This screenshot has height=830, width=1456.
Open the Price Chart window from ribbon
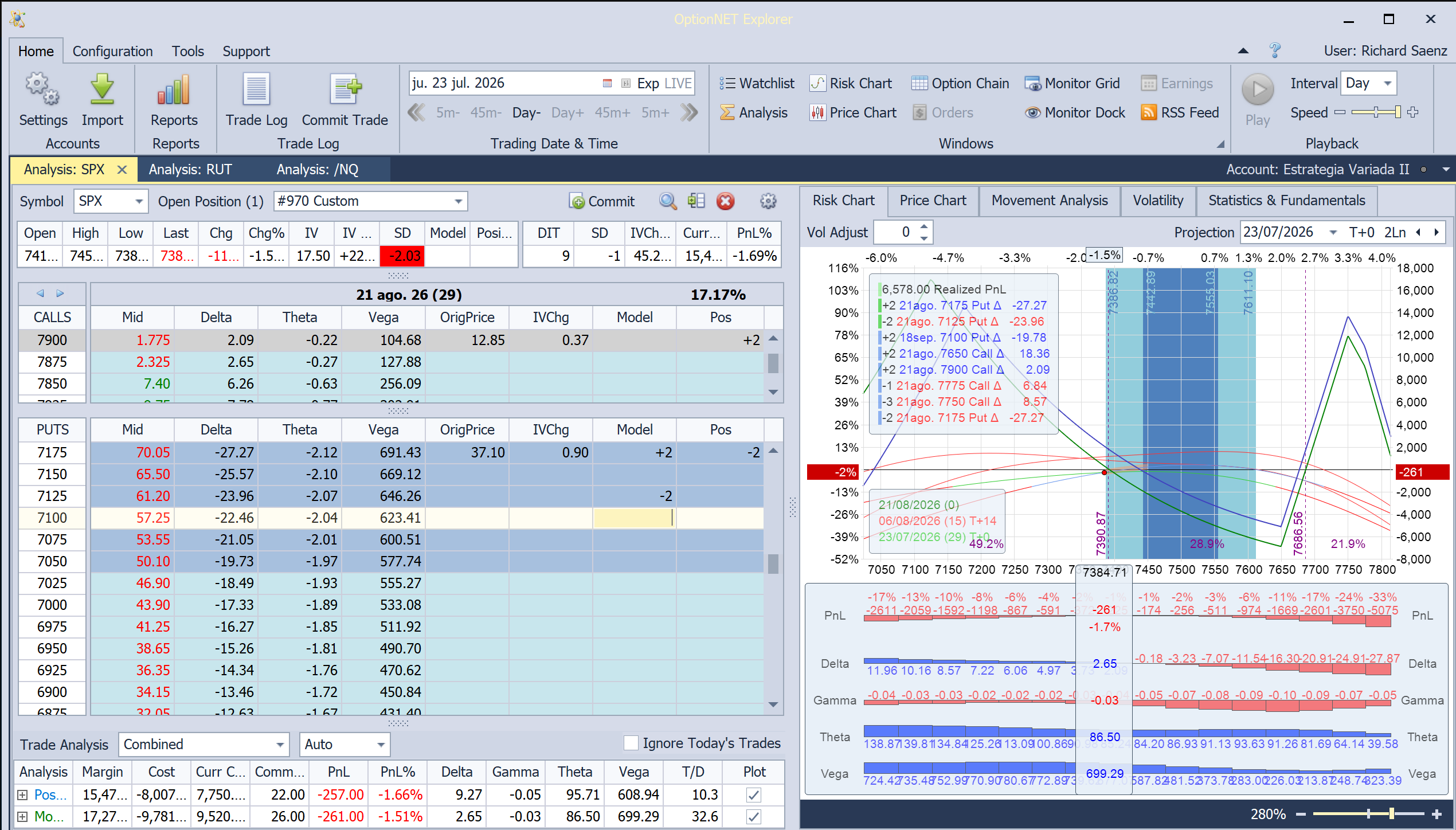(x=853, y=112)
